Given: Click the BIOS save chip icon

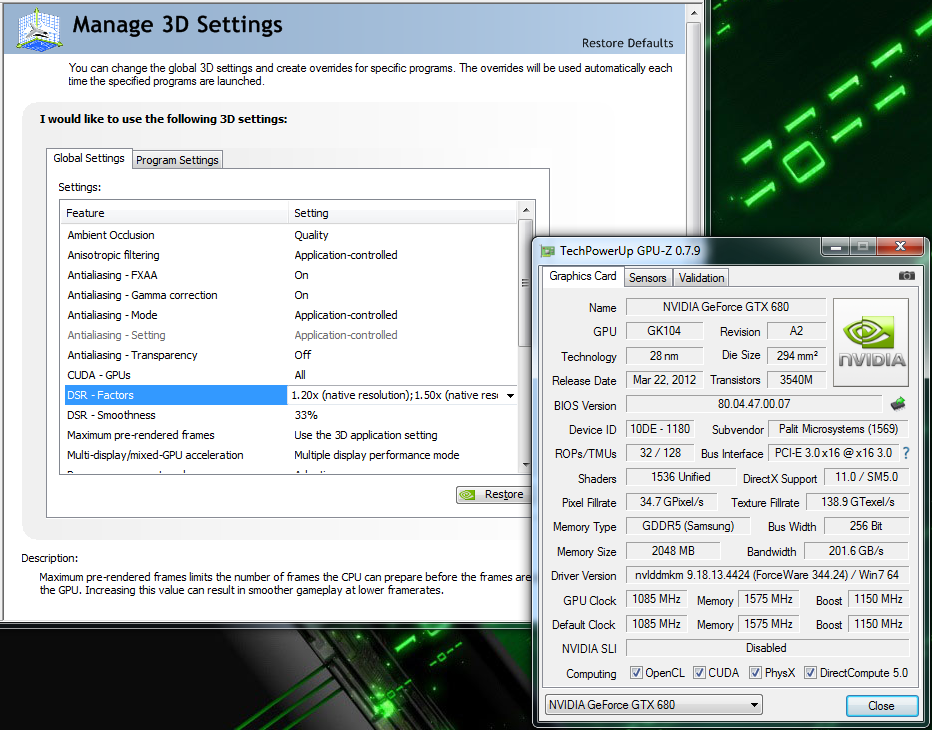Looking at the screenshot, I should [x=898, y=404].
